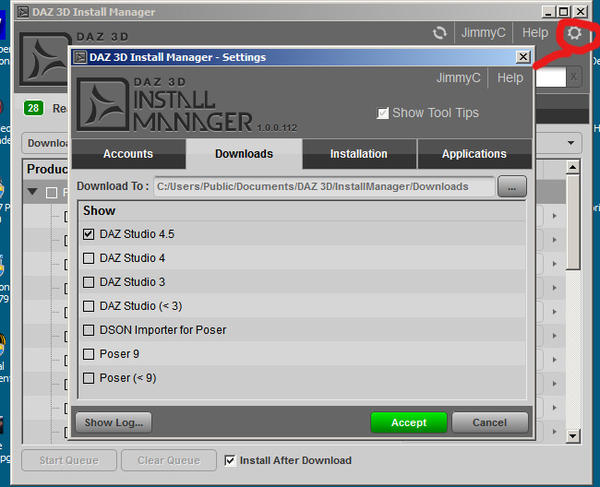Open the main window filter dropdown arrow
Image resolution: width=600 pixels, height=487 pixels.
[571, 143]
